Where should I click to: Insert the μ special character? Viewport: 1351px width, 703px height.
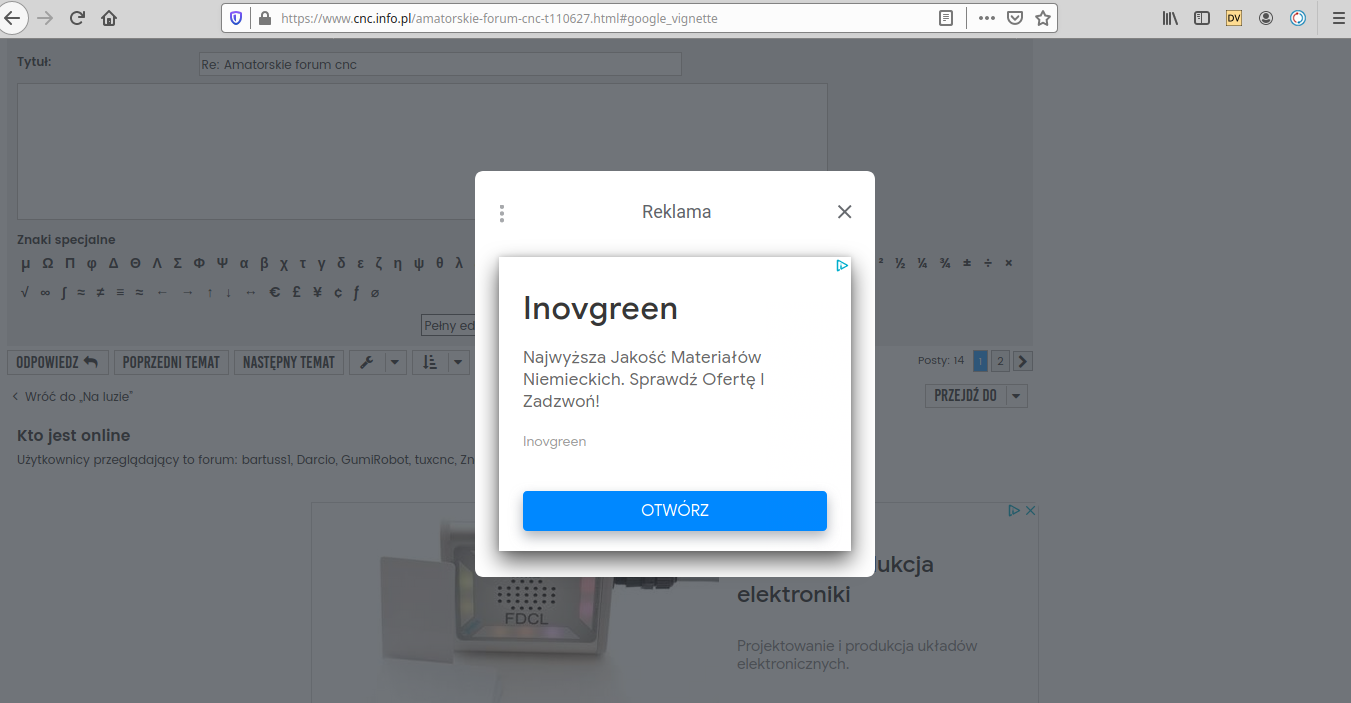(x=25, y=264)
